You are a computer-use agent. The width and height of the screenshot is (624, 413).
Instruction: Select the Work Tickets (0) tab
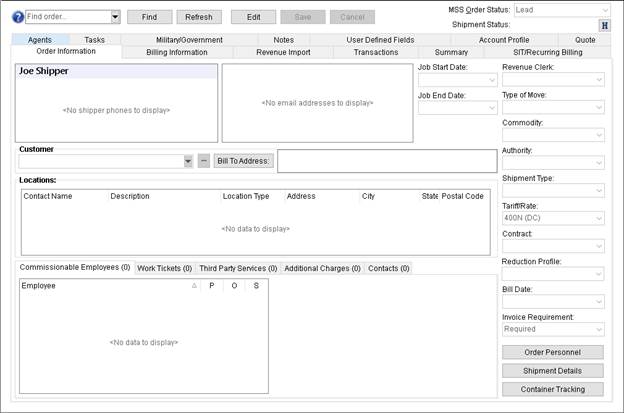pyautogui.click(x=164, y=268)
